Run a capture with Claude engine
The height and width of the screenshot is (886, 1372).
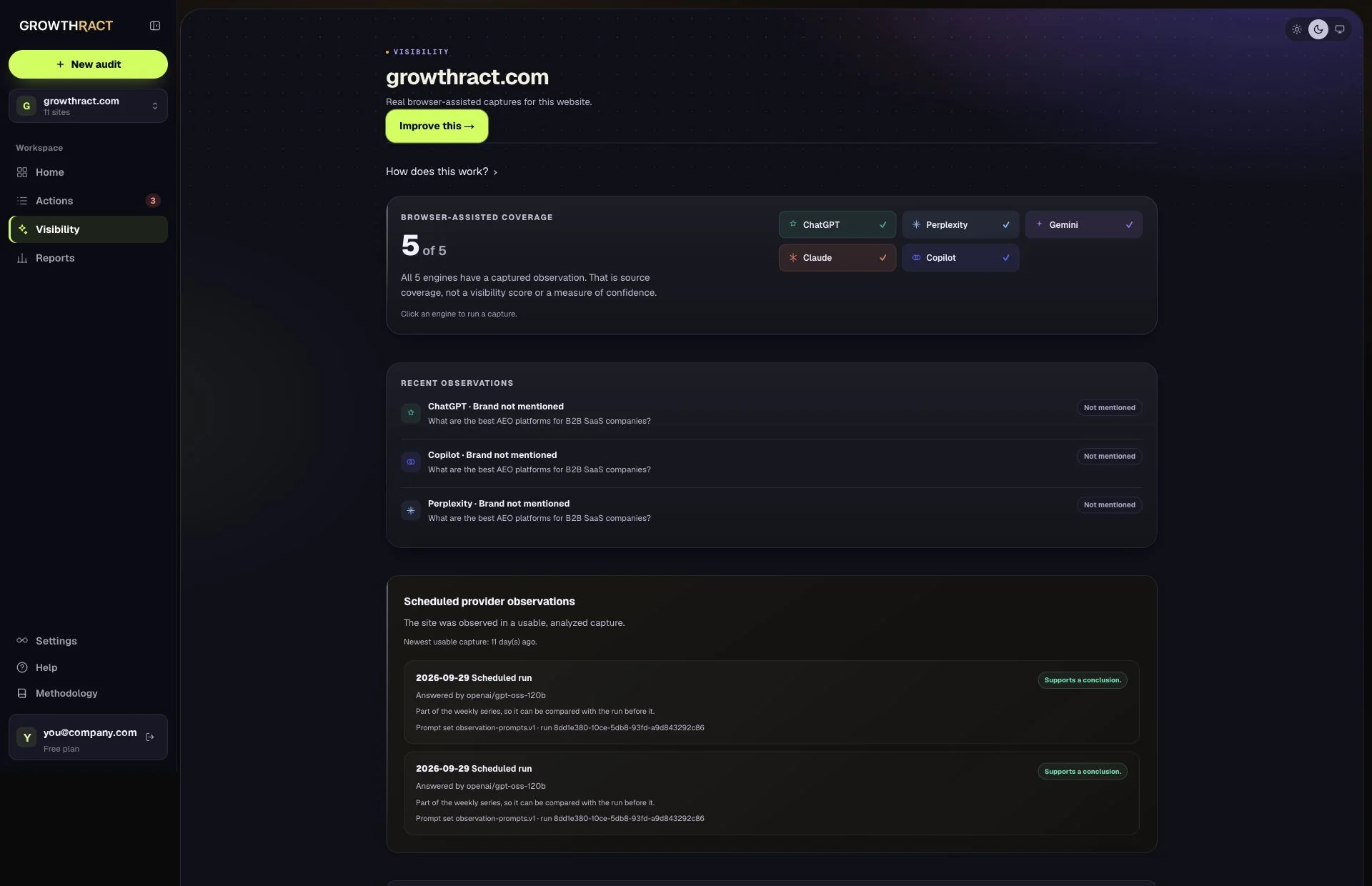coord(837,258)
